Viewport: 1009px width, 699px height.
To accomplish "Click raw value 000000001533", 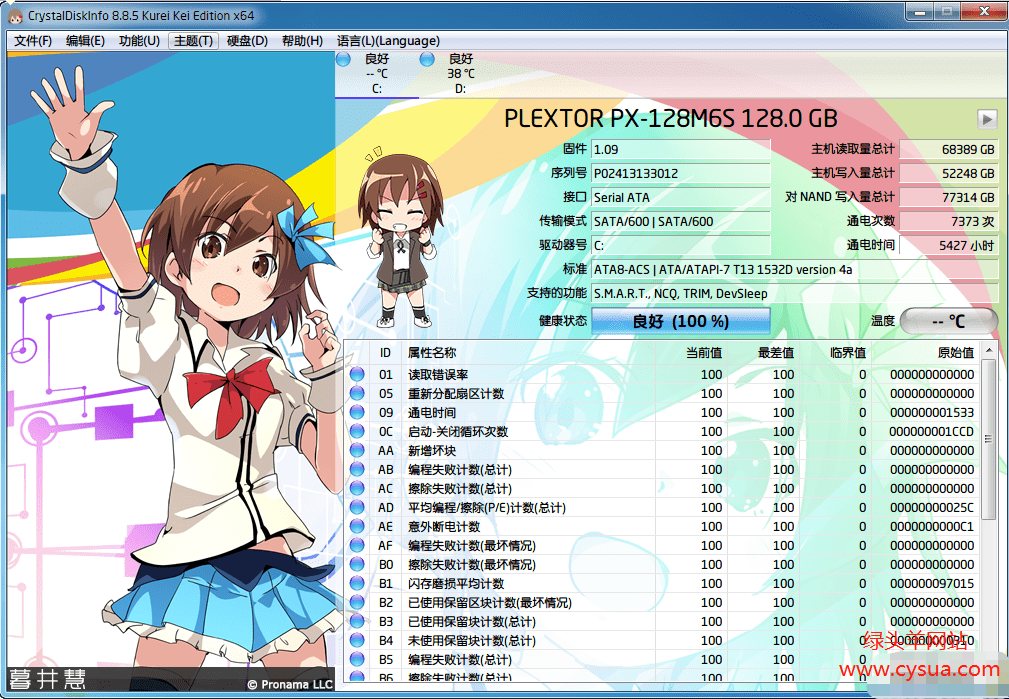I will [x=932, y=413].
